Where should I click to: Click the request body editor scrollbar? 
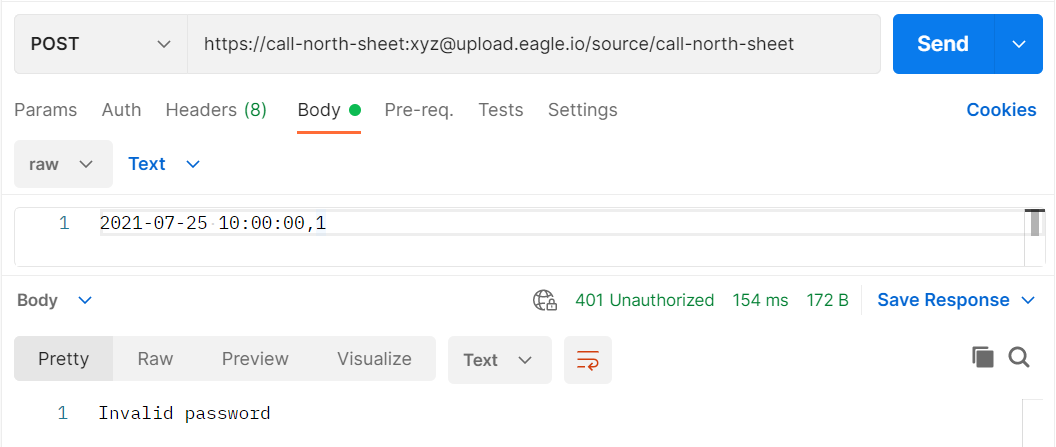1035,237
